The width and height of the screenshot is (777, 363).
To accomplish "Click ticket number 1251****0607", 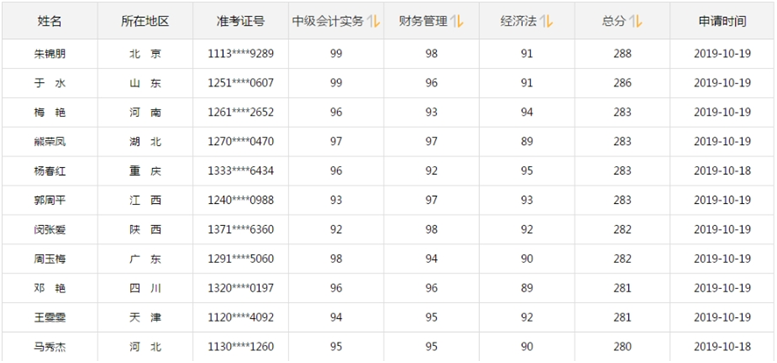I will tap(240, 83).
